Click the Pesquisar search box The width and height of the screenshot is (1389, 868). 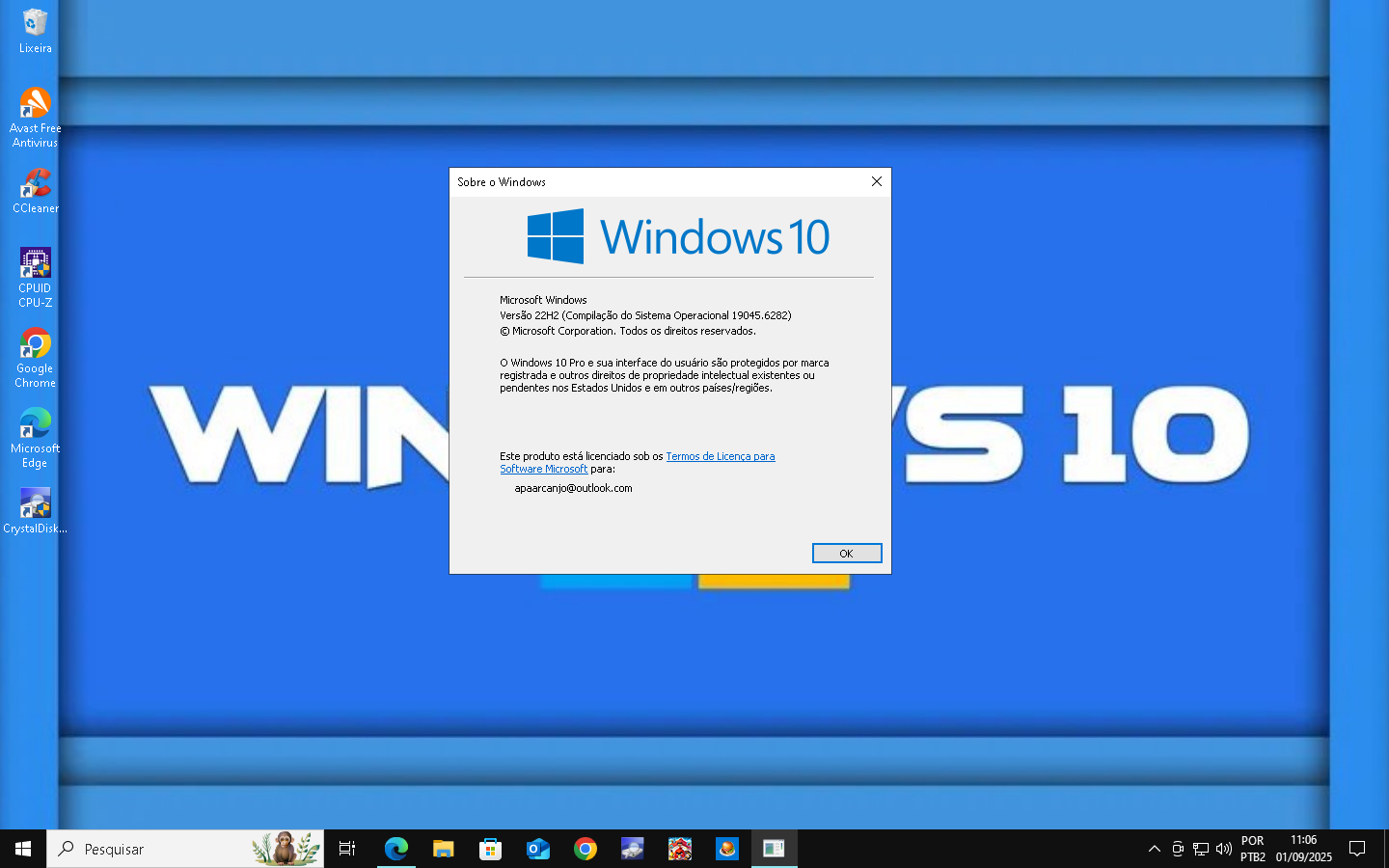point(185,849)
